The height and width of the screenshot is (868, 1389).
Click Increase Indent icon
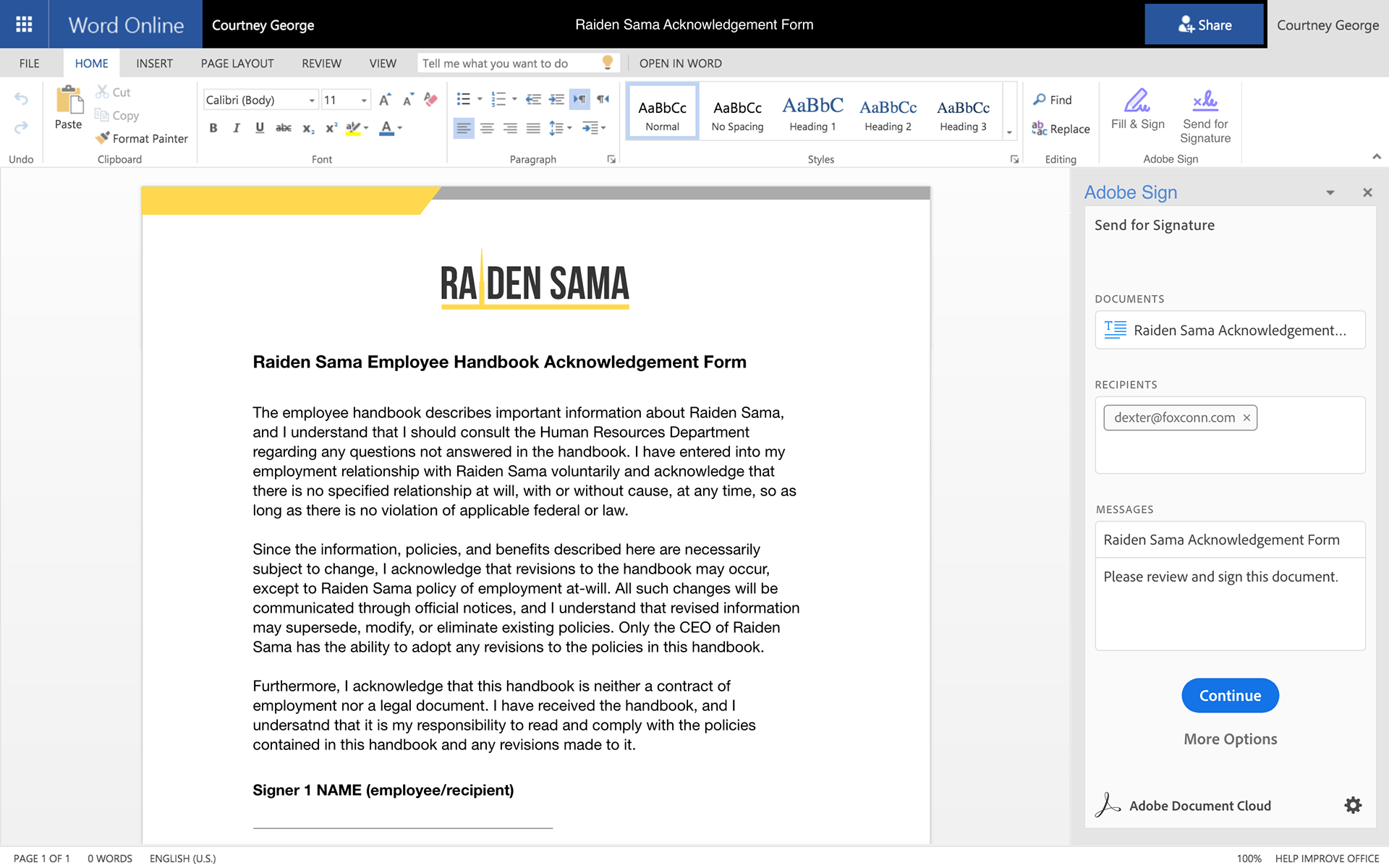(556, 99)
